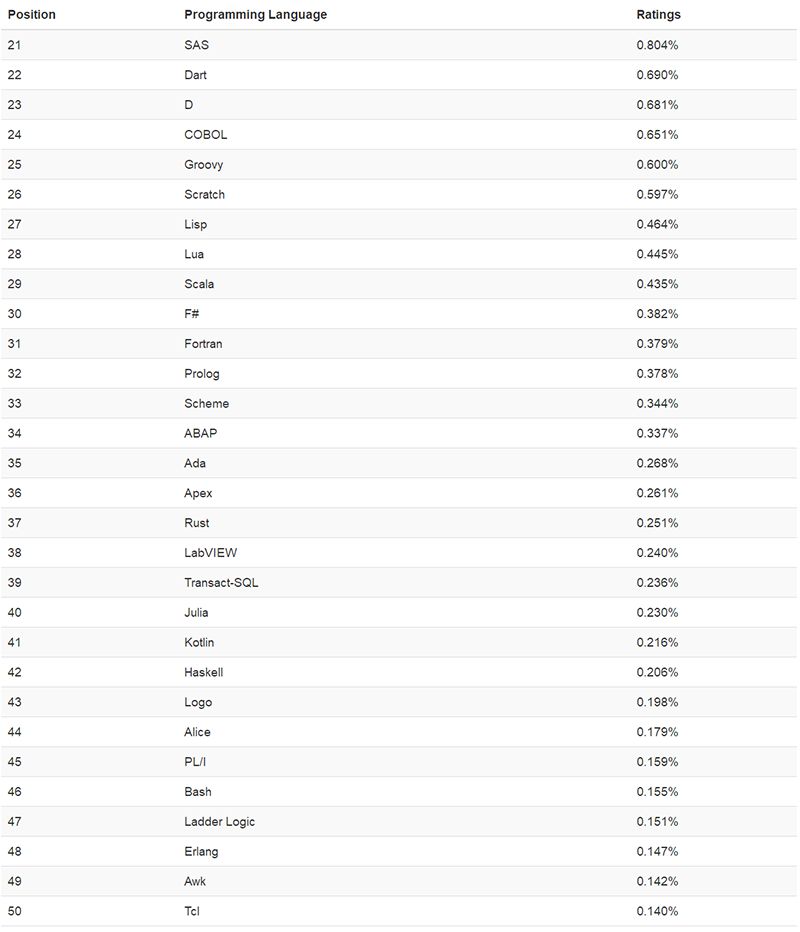800x932 pixels.
Task: Select the LabVIEW entry
Action: click(210, 553)
